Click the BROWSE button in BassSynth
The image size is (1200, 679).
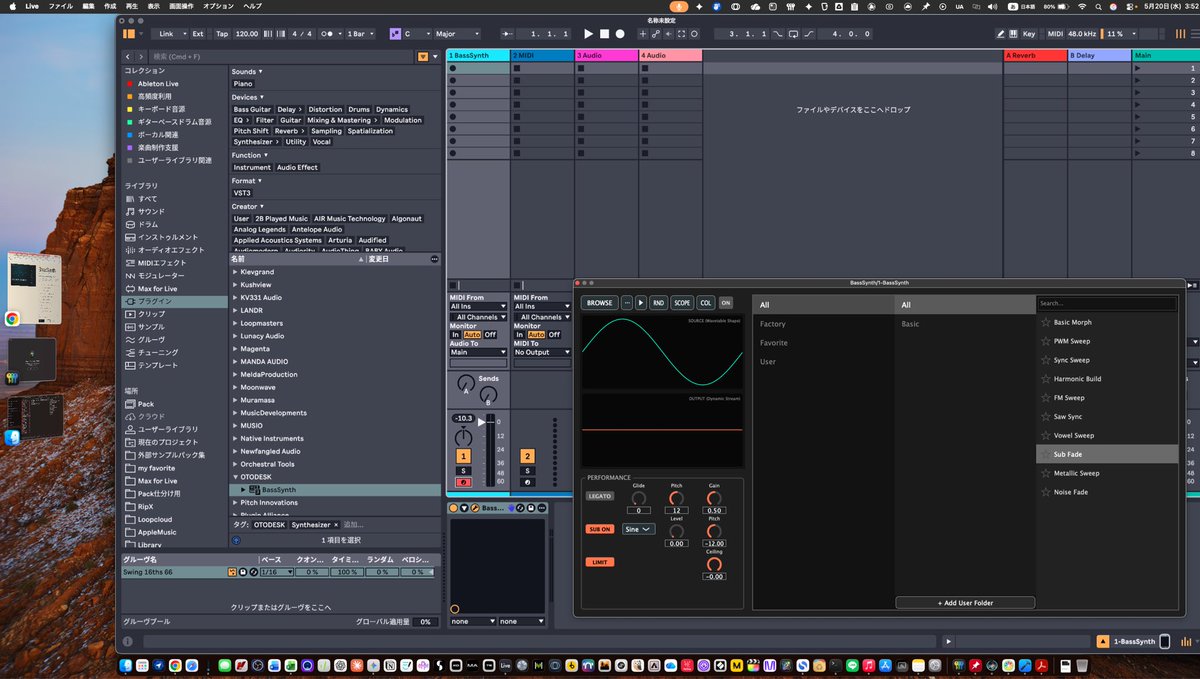600,302
